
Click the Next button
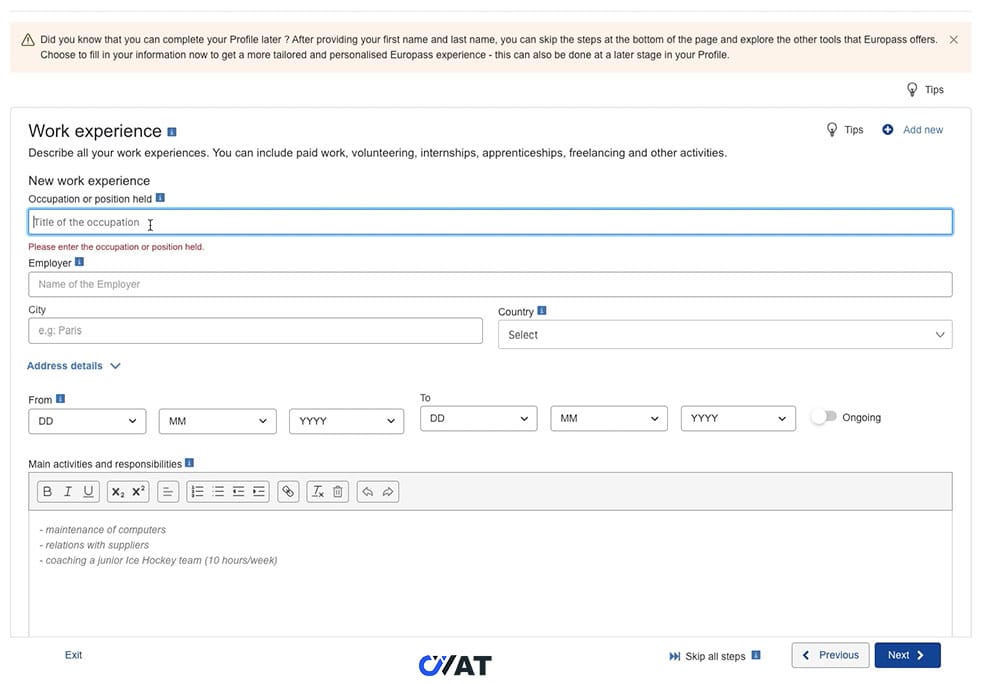[907, 655]
